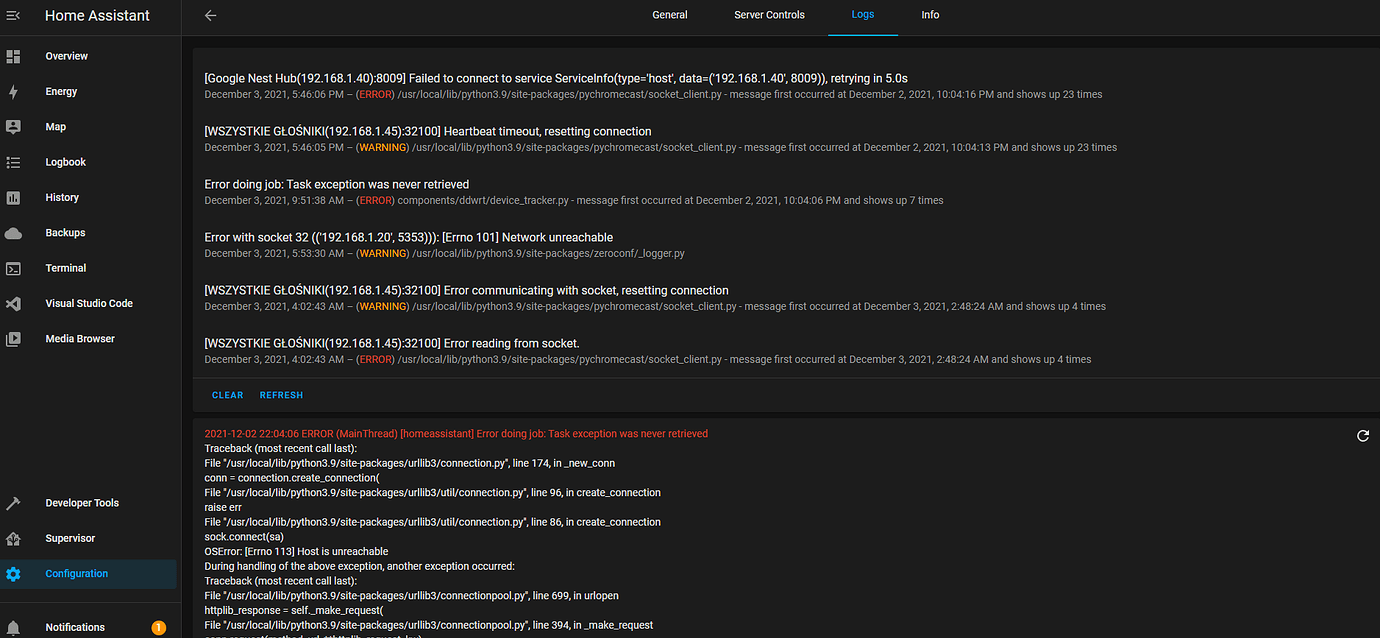The image size is (1380, 638).
Task: Refresh the error log list
Action: [281, 394]
